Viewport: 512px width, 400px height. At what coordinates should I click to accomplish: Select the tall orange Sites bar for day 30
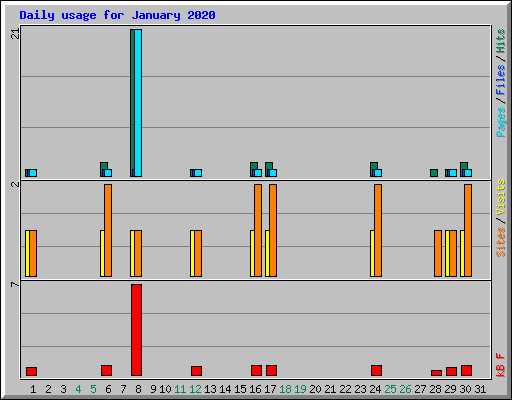tap(468, 230)
